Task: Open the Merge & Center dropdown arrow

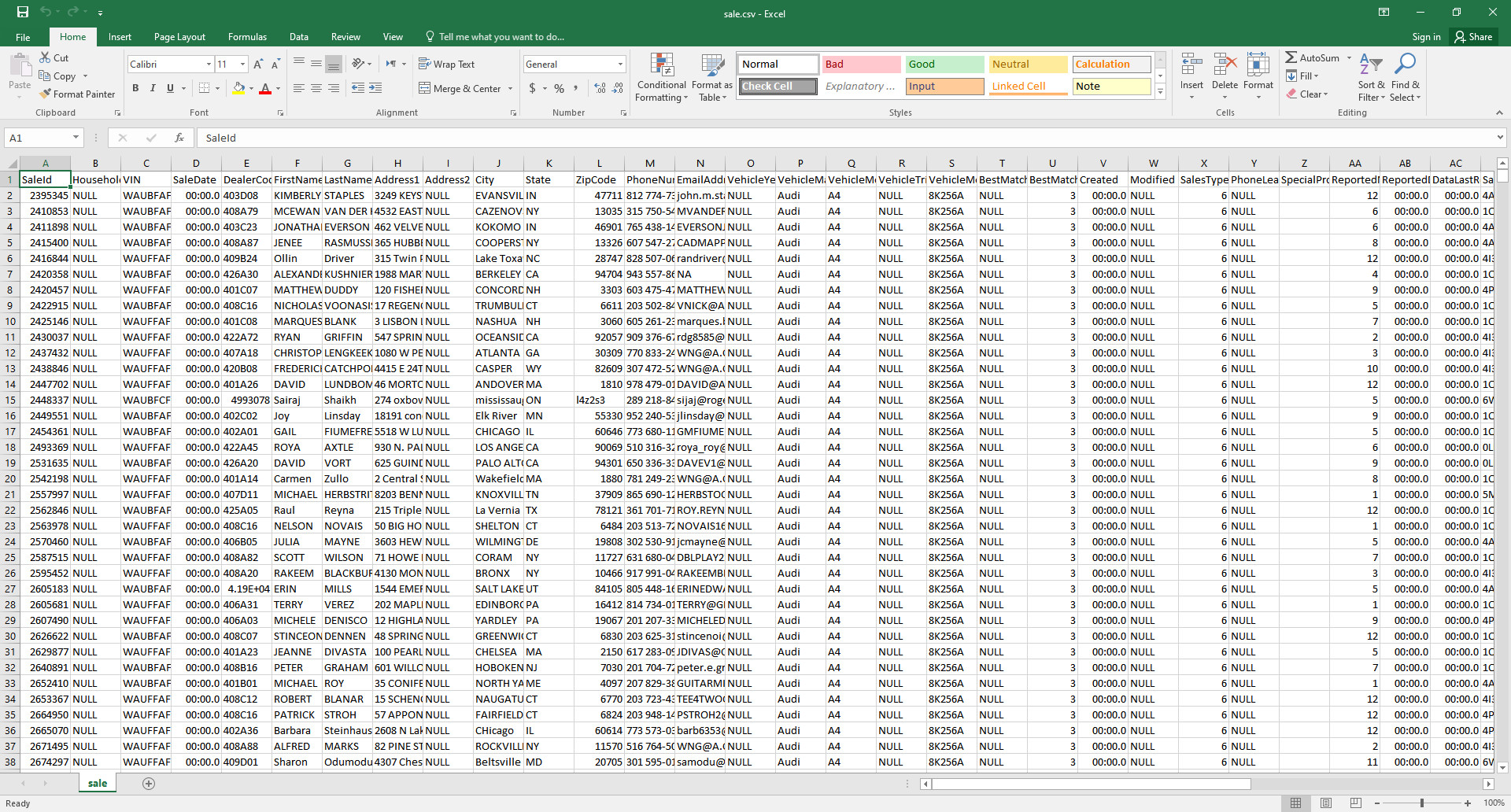Action: [x=511, y=88]
